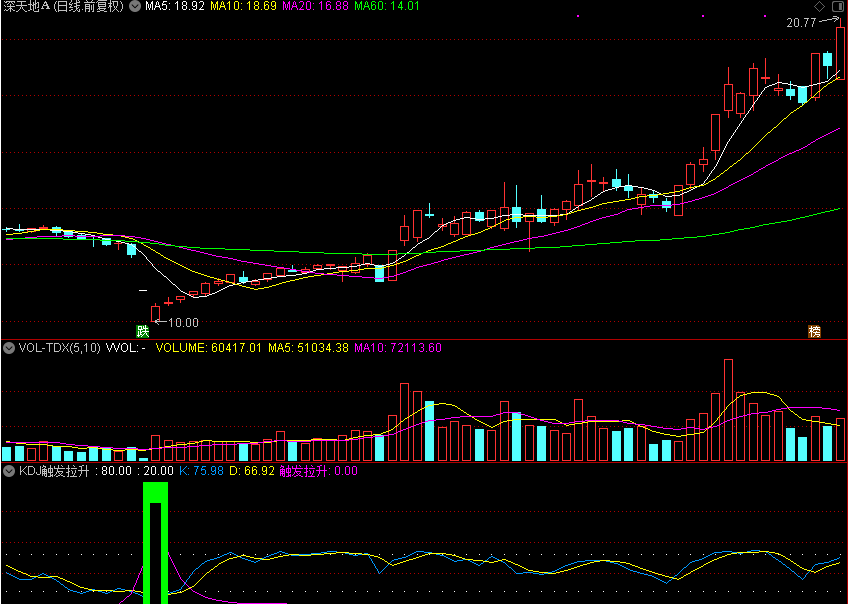Click the green 跌 marker under the chart
Screen dimensions: 848x604
(x=142, y=331)
